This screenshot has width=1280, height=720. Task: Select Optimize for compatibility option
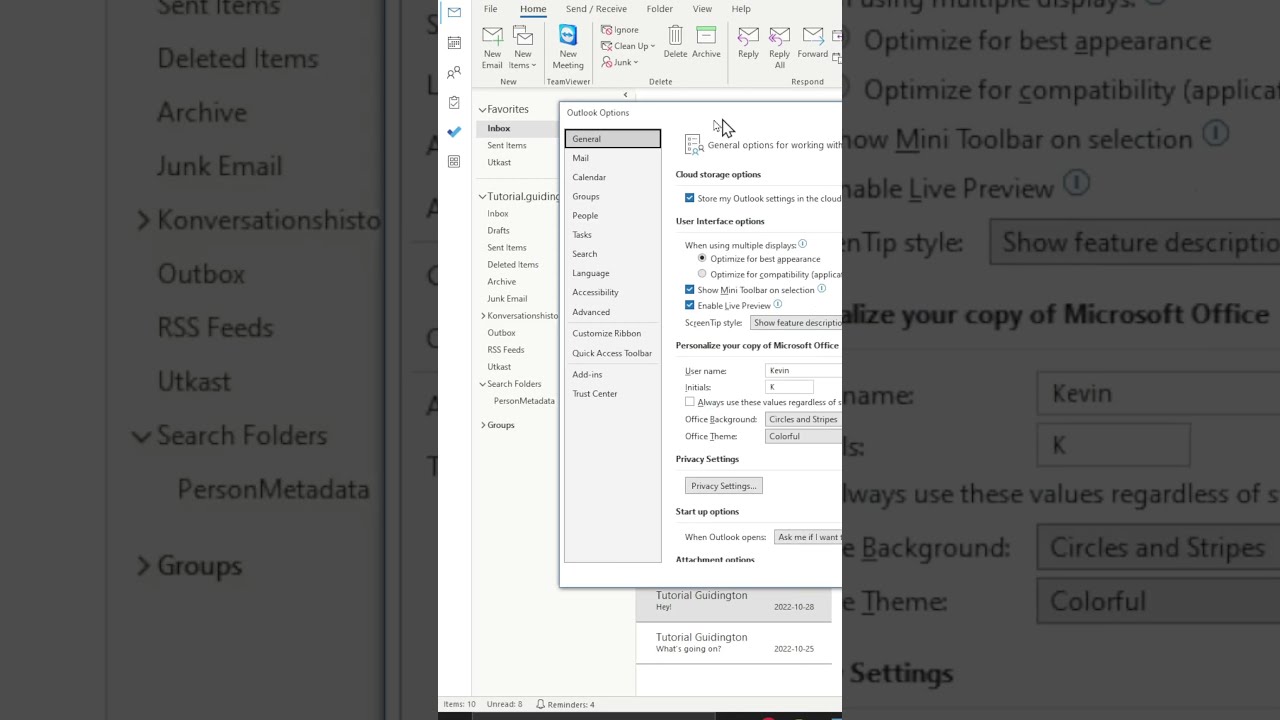click(702, 273)
